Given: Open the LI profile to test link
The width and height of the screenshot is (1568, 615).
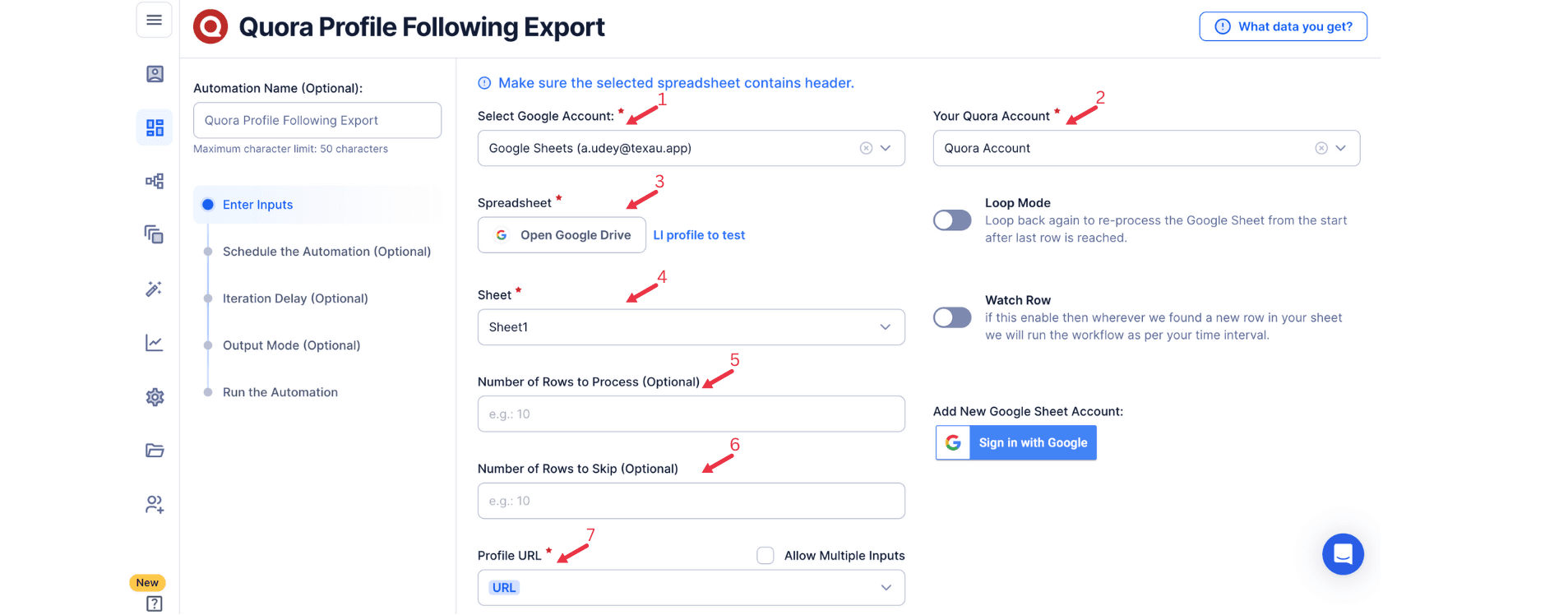Looking at the screenshot, I should coord(698,234).
